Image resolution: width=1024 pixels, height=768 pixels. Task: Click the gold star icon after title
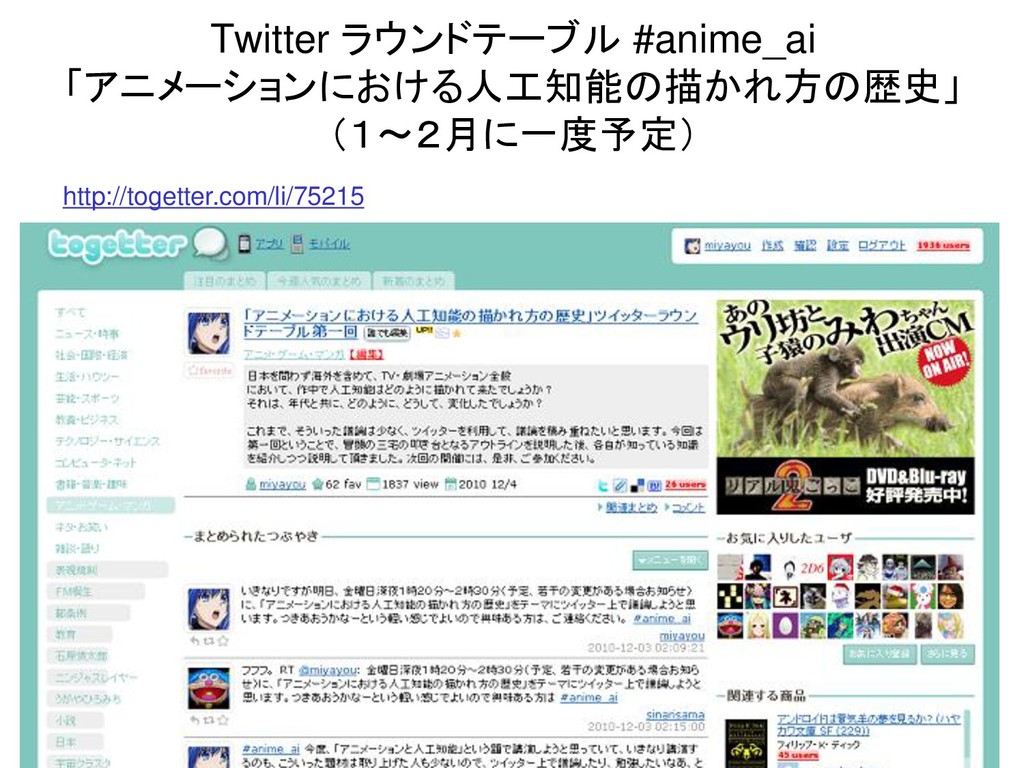pyautogui.click(x=456, y=334)
